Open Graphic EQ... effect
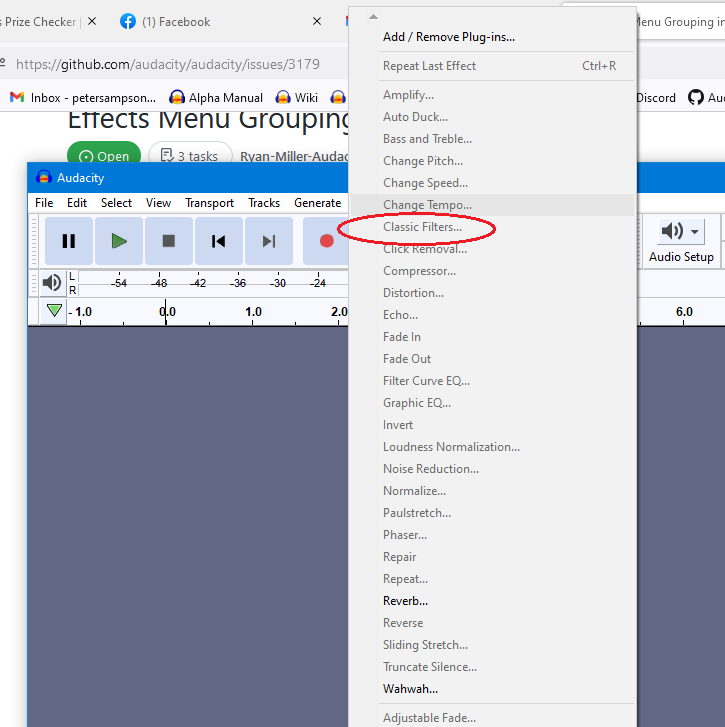 click(492, 403)
